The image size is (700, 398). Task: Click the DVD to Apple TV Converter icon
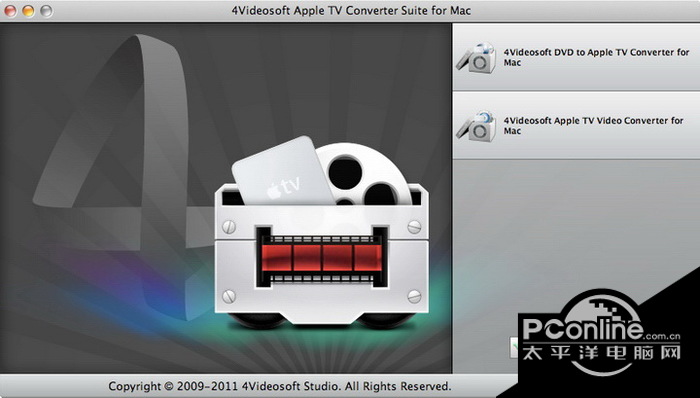(x=477, y=58)
